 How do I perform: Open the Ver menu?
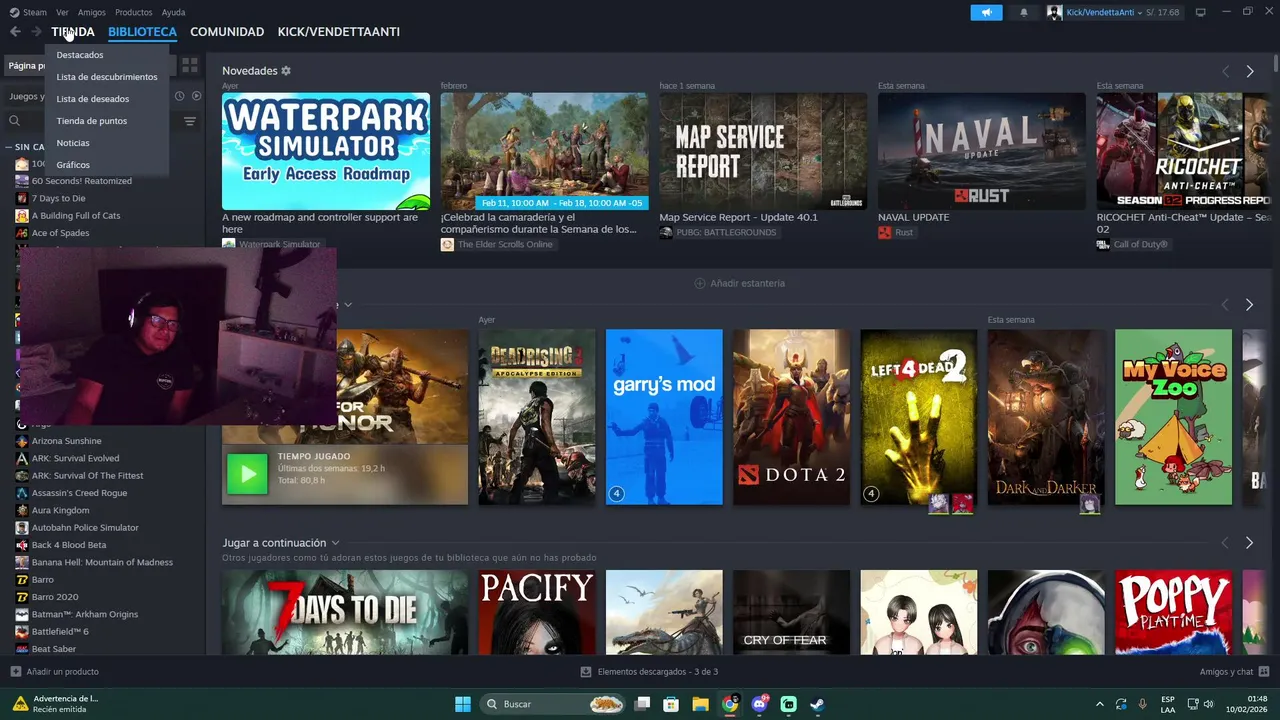63,12
